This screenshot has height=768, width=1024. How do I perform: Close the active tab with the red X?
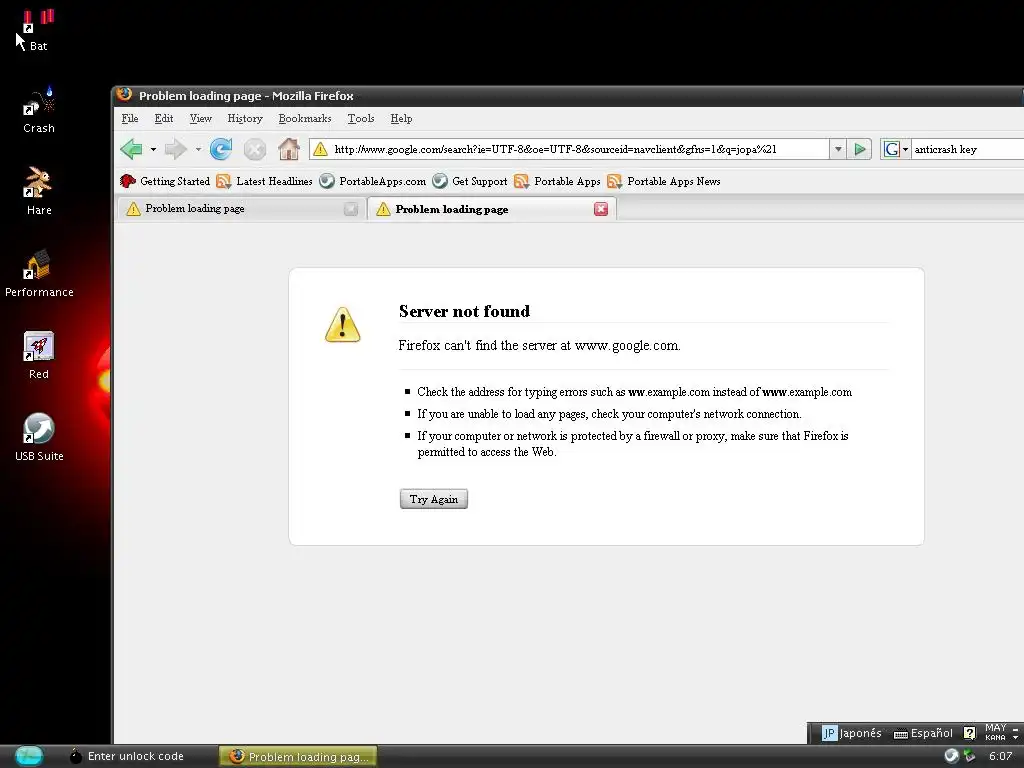[x=601, y=209]
